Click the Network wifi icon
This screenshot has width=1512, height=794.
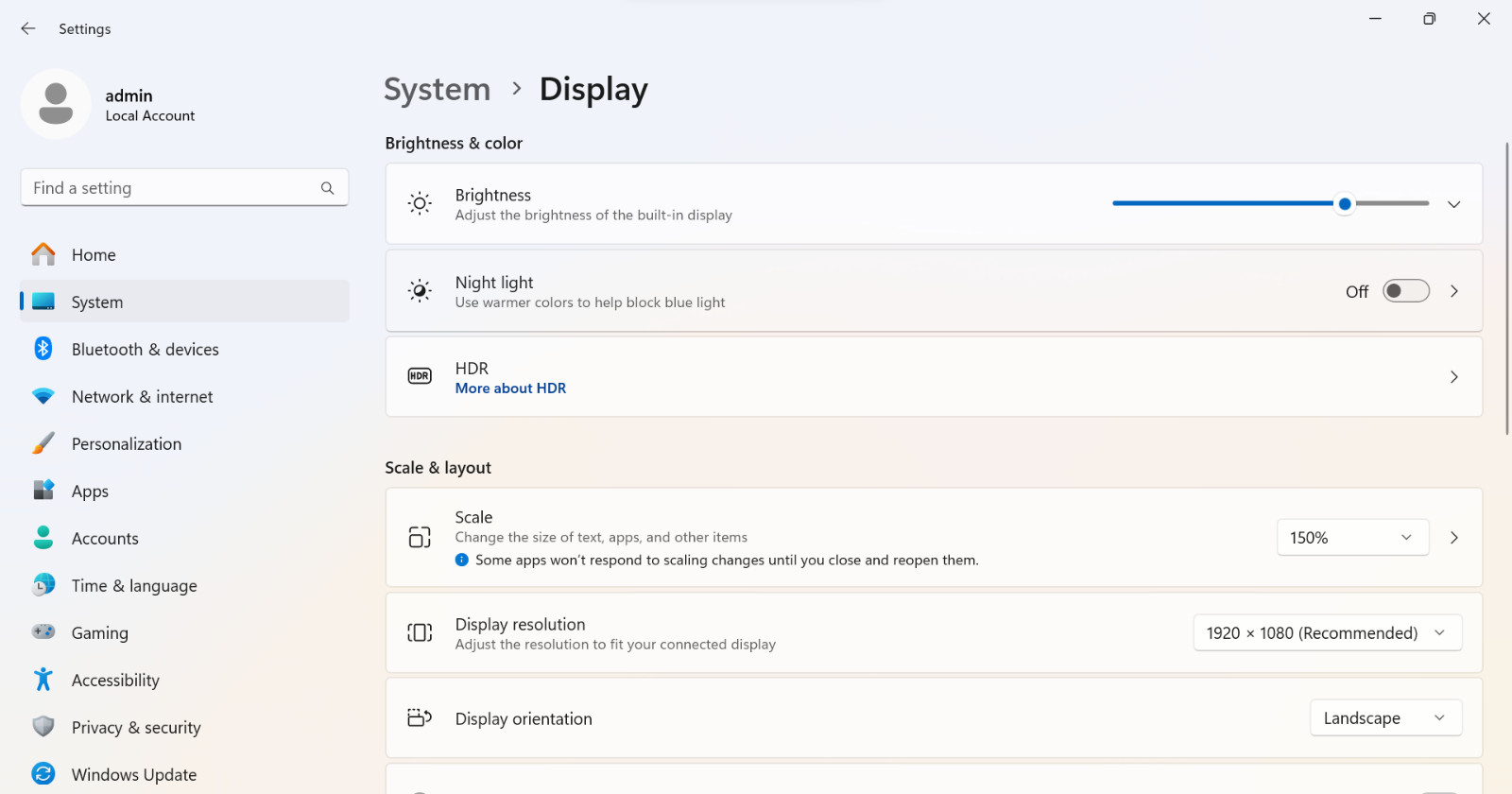click(x=43, y=396)
